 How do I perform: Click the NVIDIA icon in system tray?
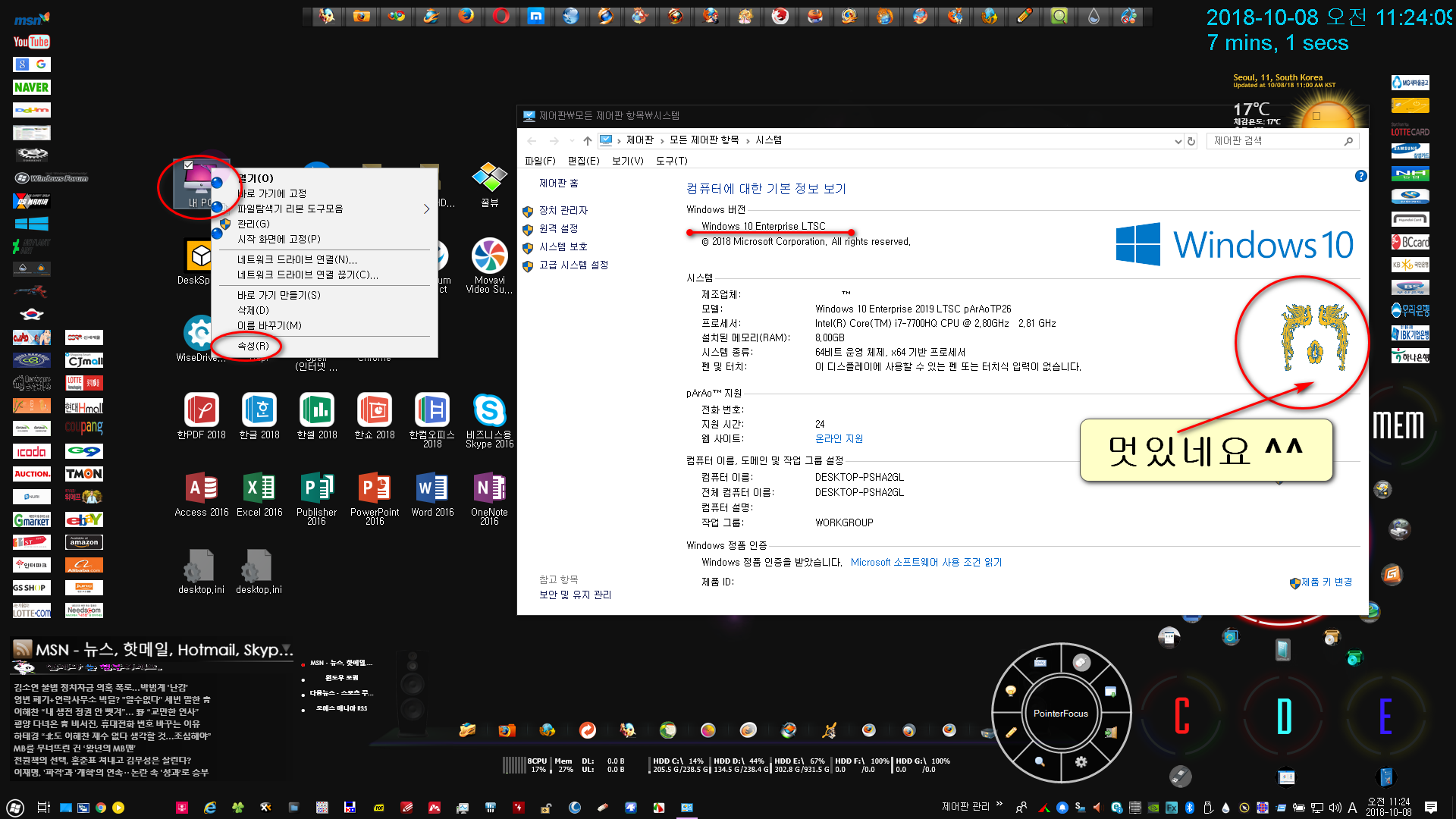click(1153, 808)
